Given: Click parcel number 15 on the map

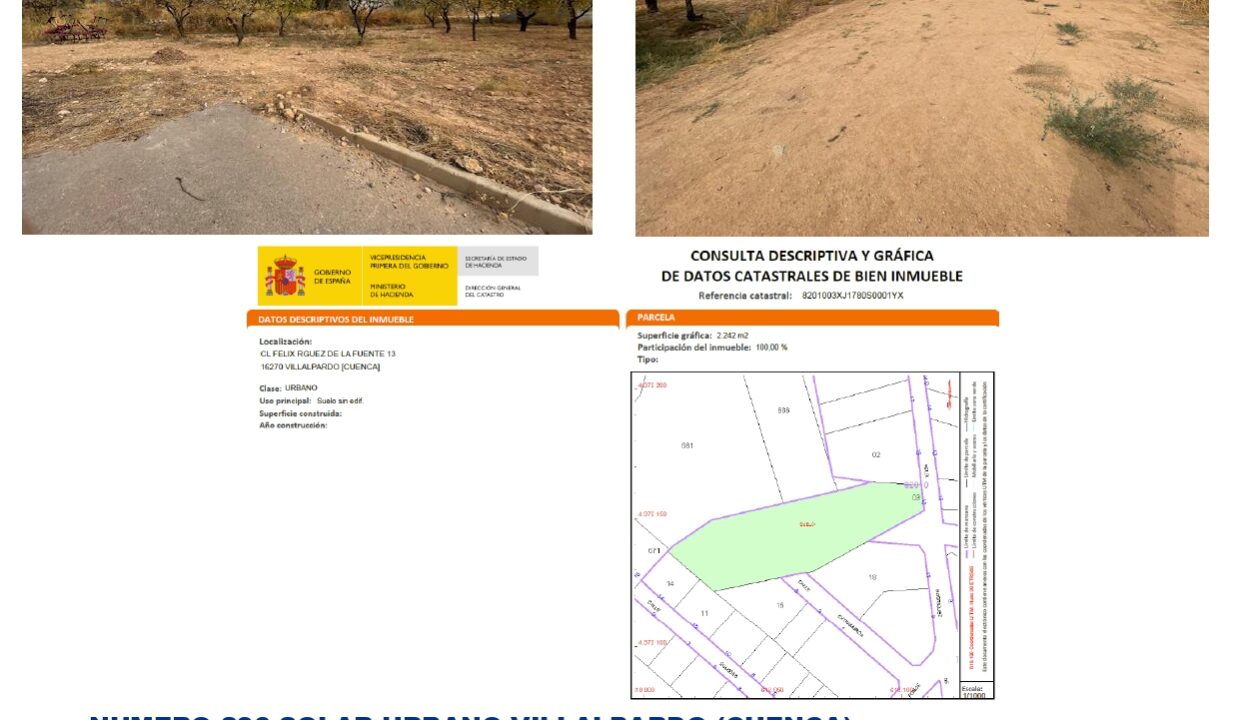Looking at the screenshot, I should [780, 605].
